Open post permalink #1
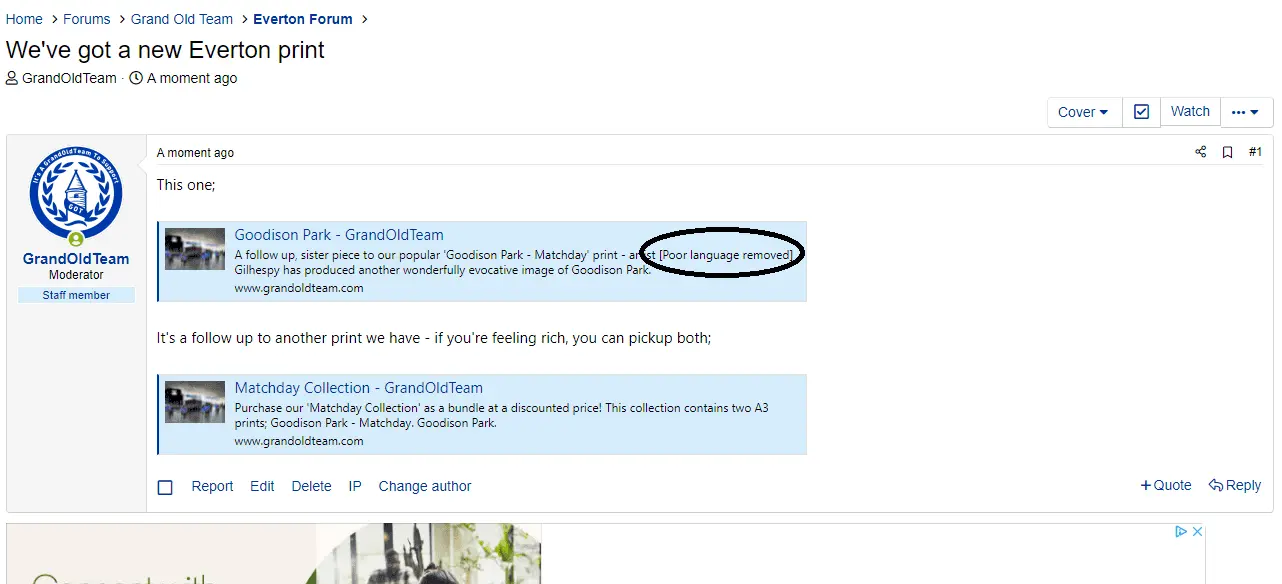Screen dimensions: 1282x584 click(x=1255, y=153)
